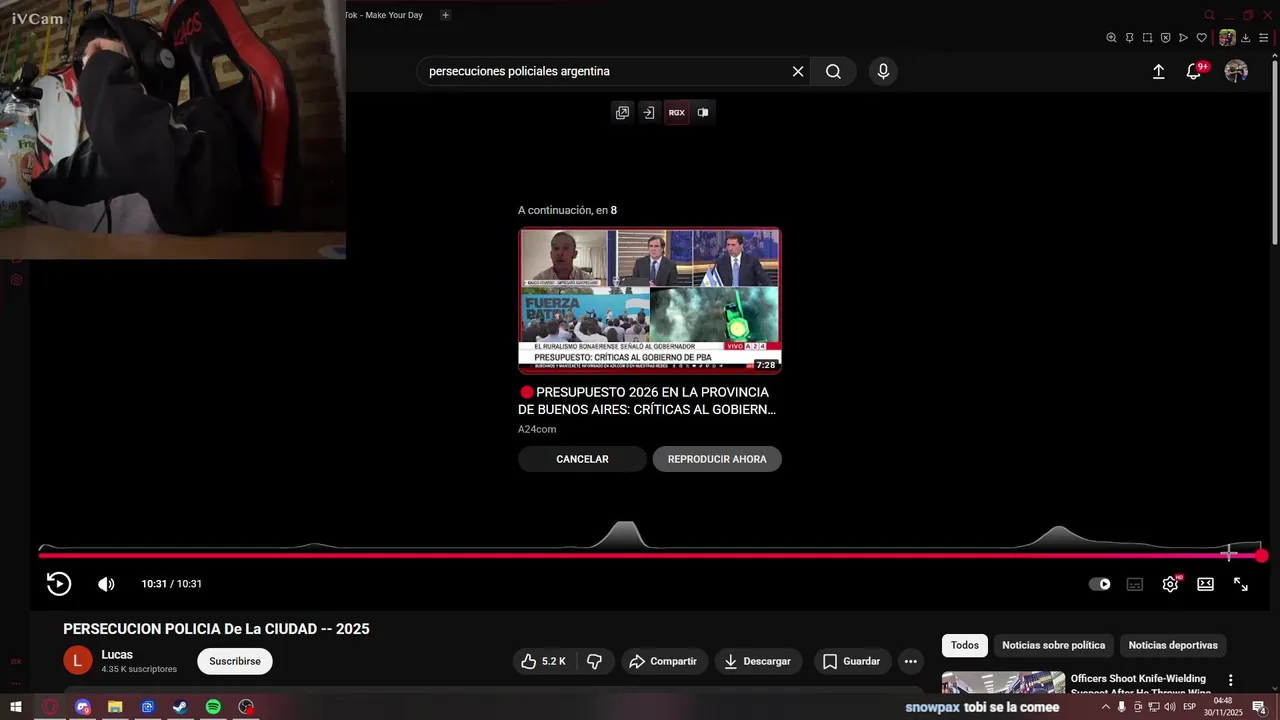Click the search magnifier button

(833, 71)
